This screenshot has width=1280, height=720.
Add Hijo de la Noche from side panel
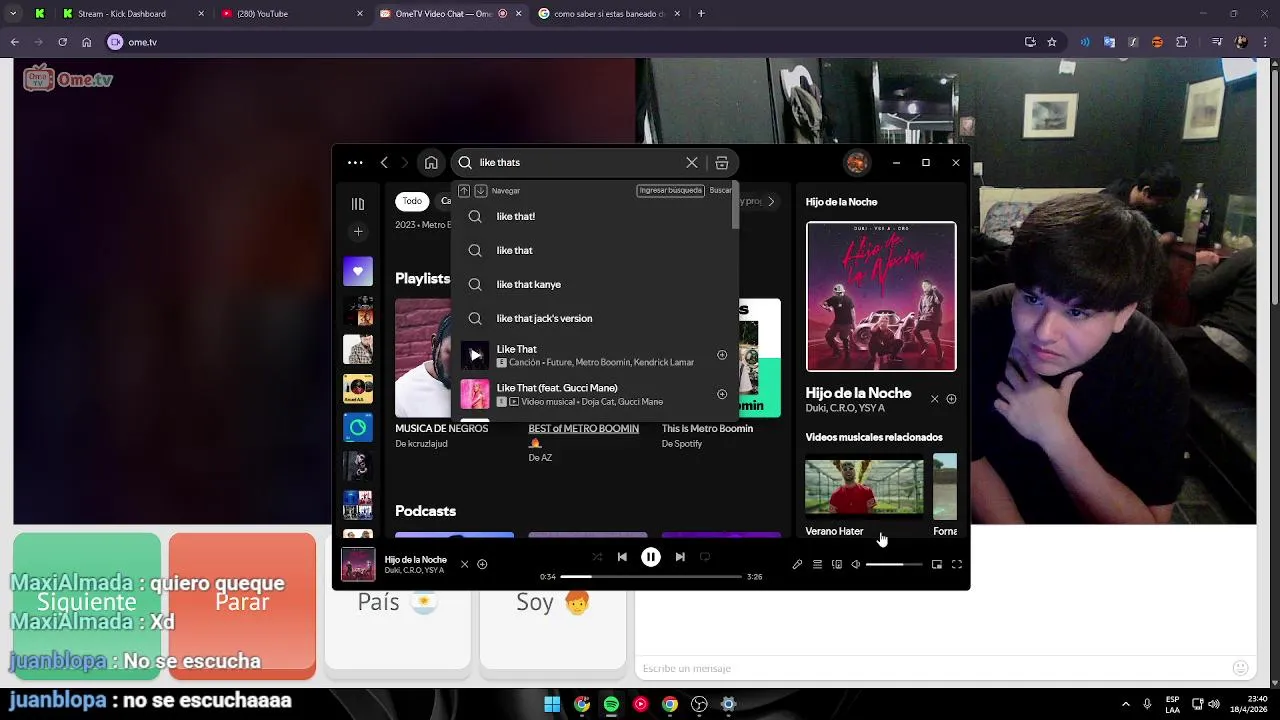click(951, 399)
